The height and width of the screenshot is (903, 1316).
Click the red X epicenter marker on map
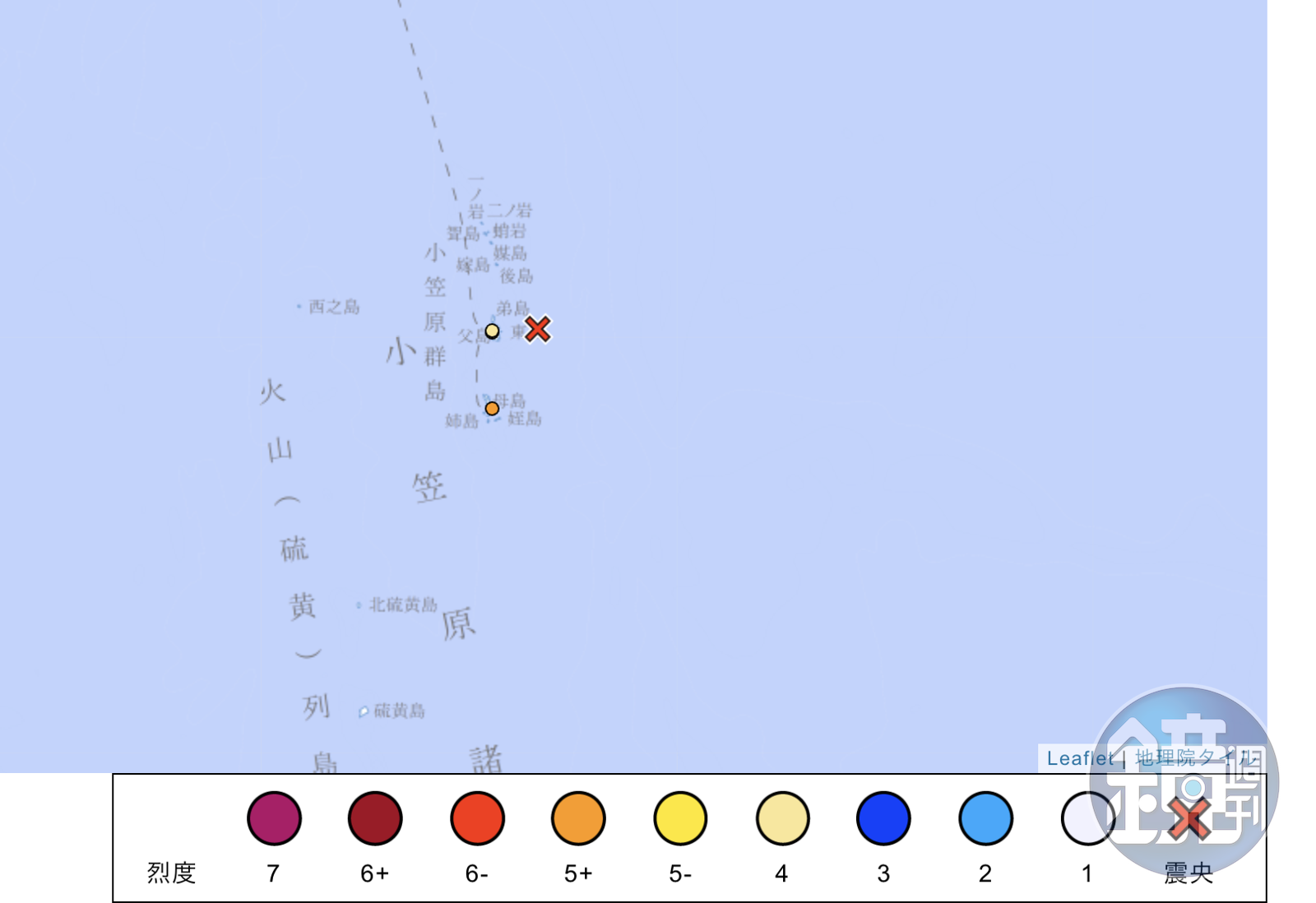[537, 329]
